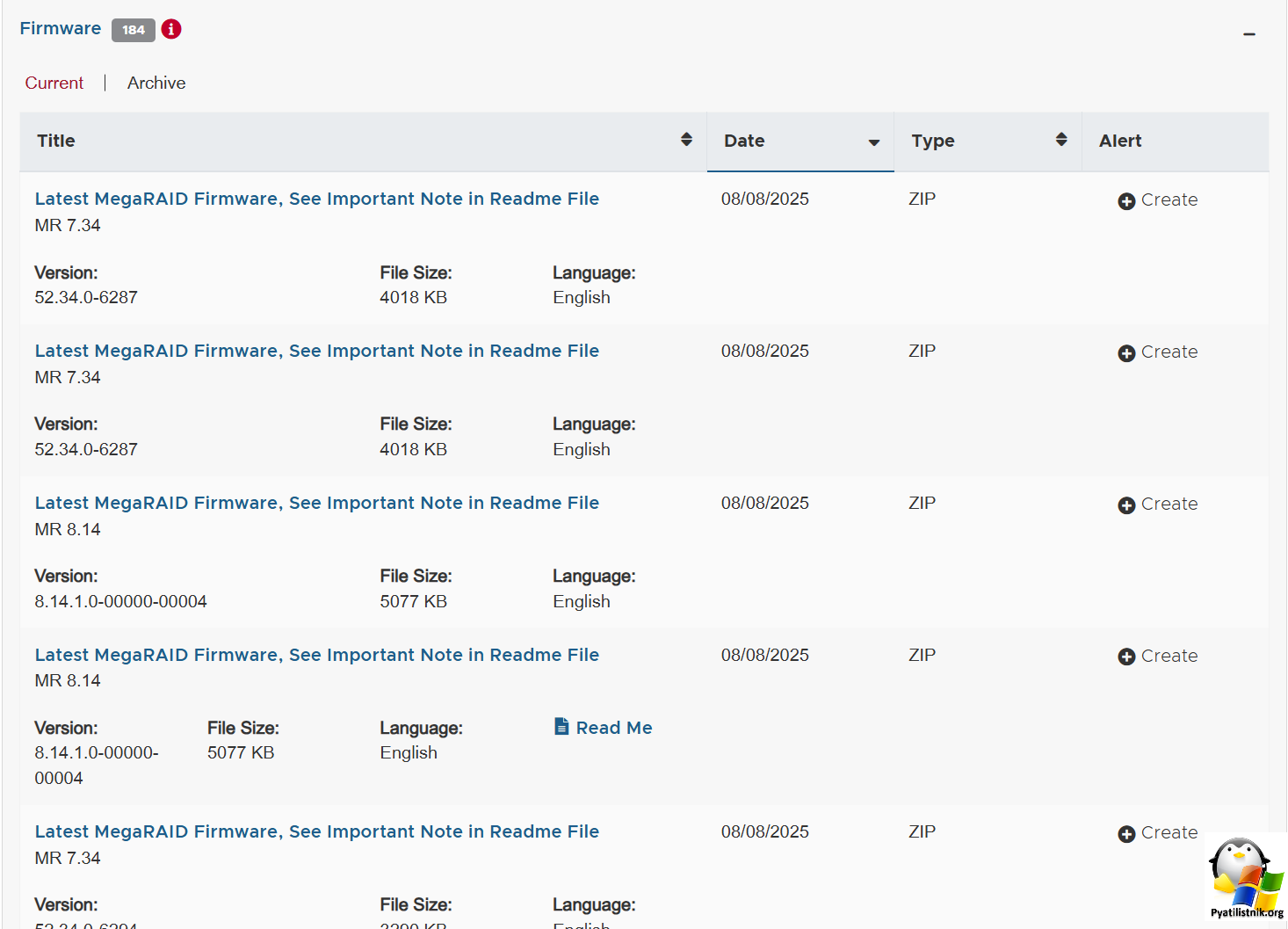This screenshot has height=929, width=1288.
Task: Collapse the Firmware section with minus button
Action: click(1248, 34)
